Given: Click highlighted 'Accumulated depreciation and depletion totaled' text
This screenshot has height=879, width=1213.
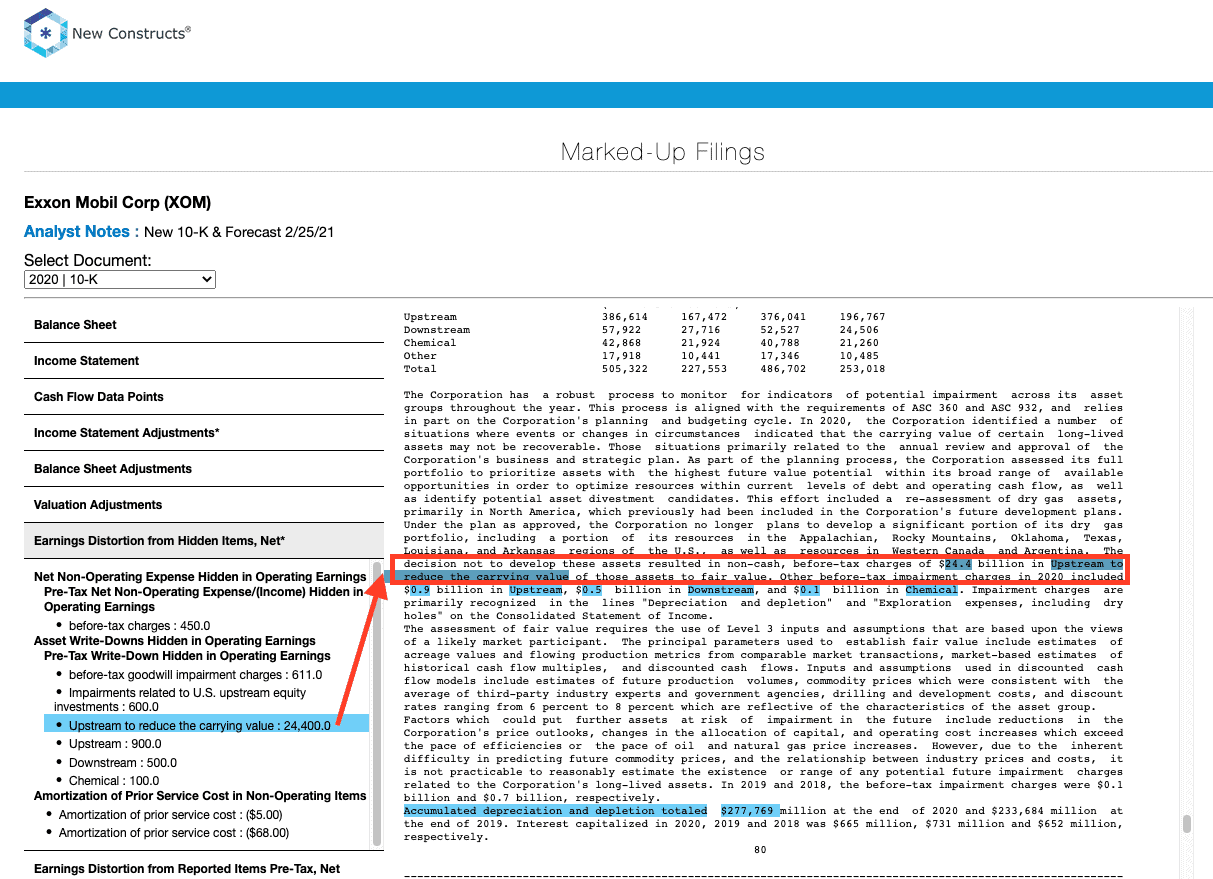Looking at the screenshot, I should point(555,811).
